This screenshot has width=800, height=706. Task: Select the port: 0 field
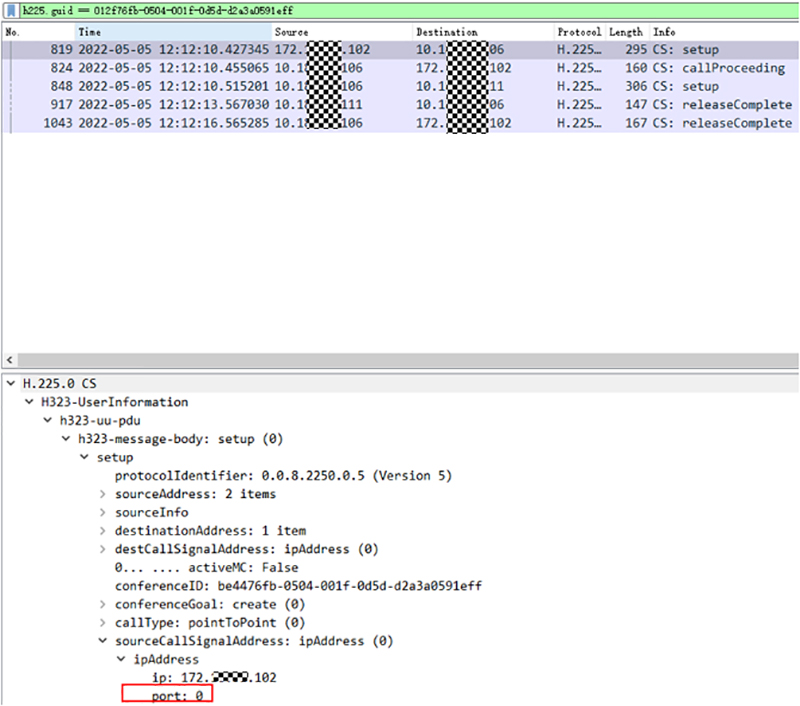click(x=178, y=695)
